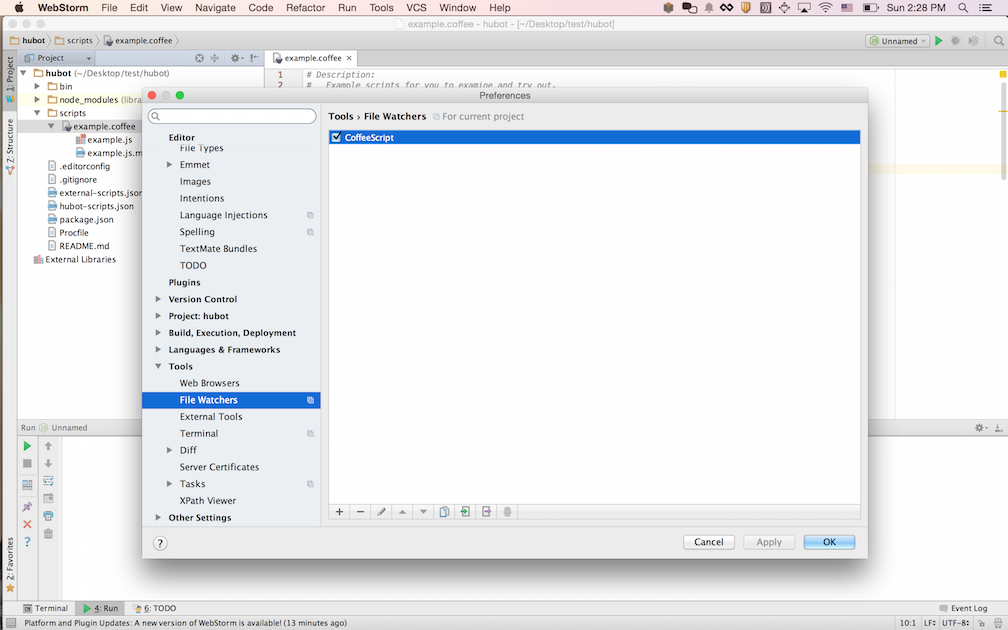Expand the Emmet settings node
Viewport: 1008px width, 630px height.
click(169, 165)
